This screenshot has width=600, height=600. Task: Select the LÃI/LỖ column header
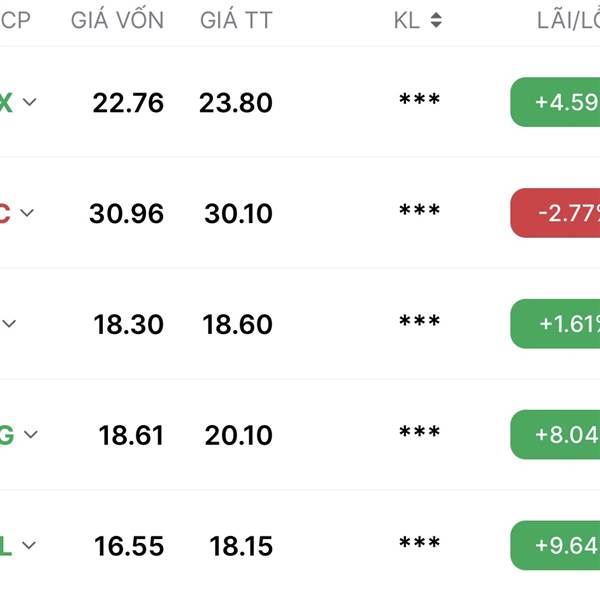pos(568,19)
